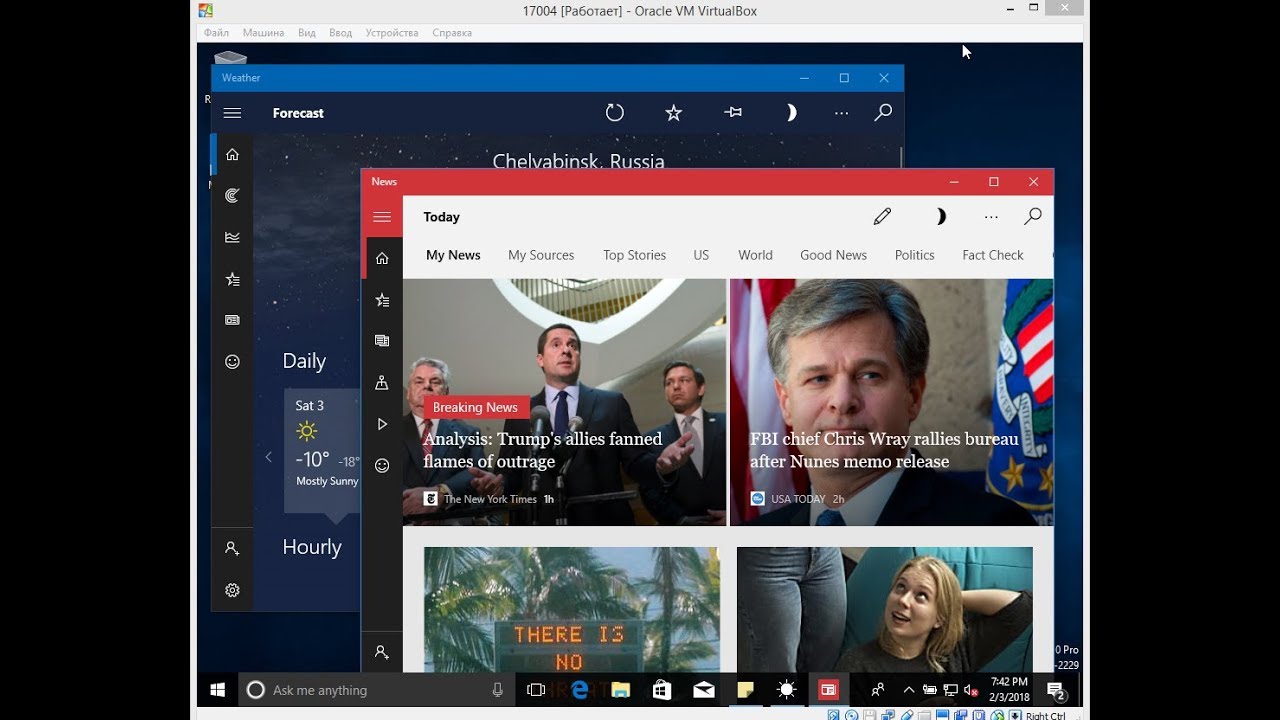Launch Microsoft Edge from taskbar

[579, 690]
